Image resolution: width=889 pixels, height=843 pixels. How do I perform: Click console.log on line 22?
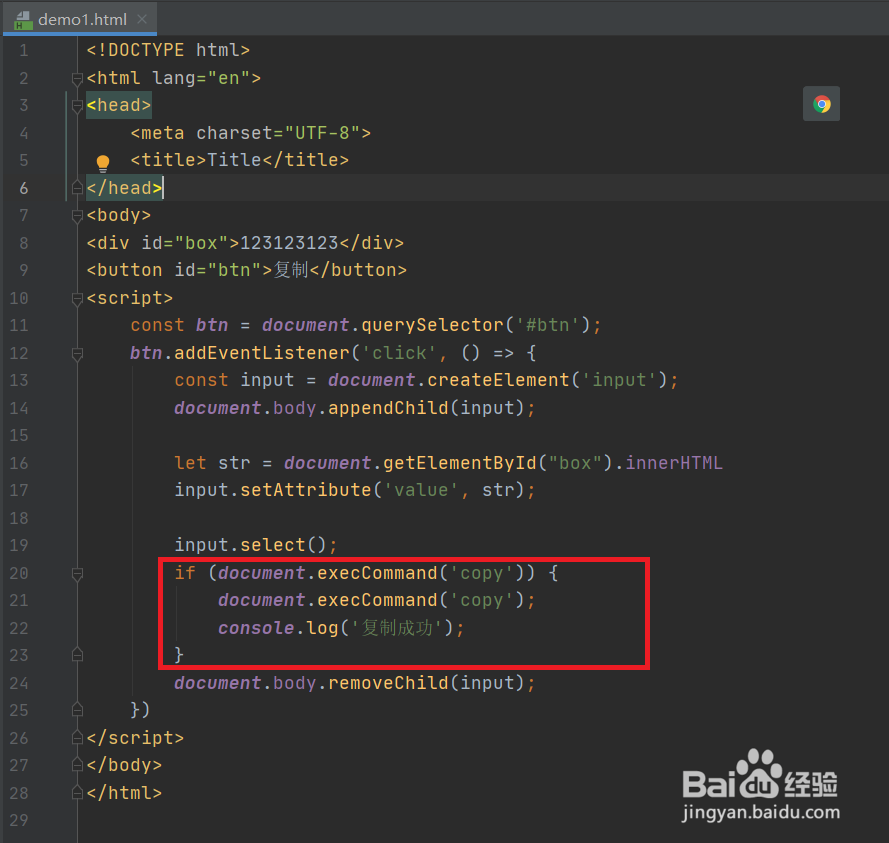tap(278, 628)
